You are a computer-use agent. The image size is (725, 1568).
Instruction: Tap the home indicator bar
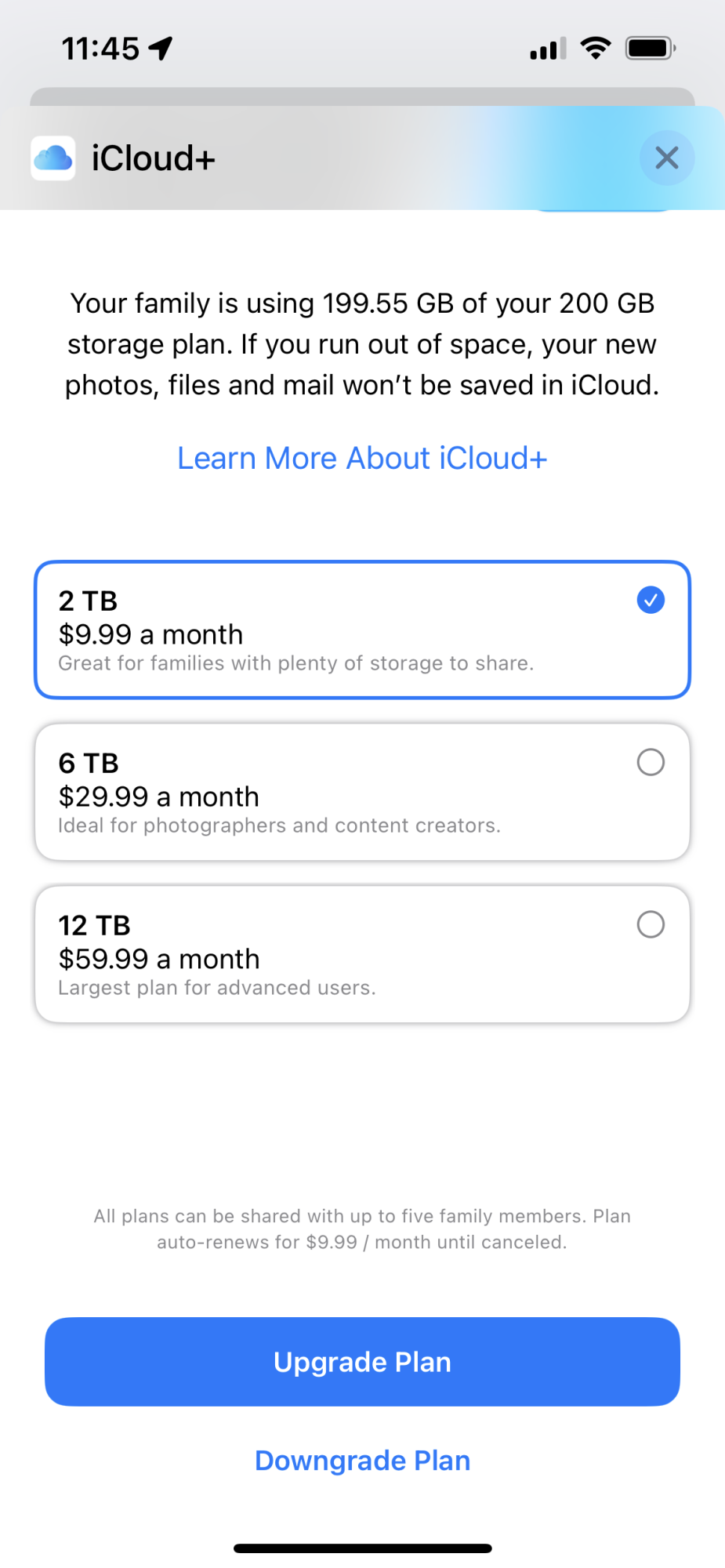(x=362, y=1548)
